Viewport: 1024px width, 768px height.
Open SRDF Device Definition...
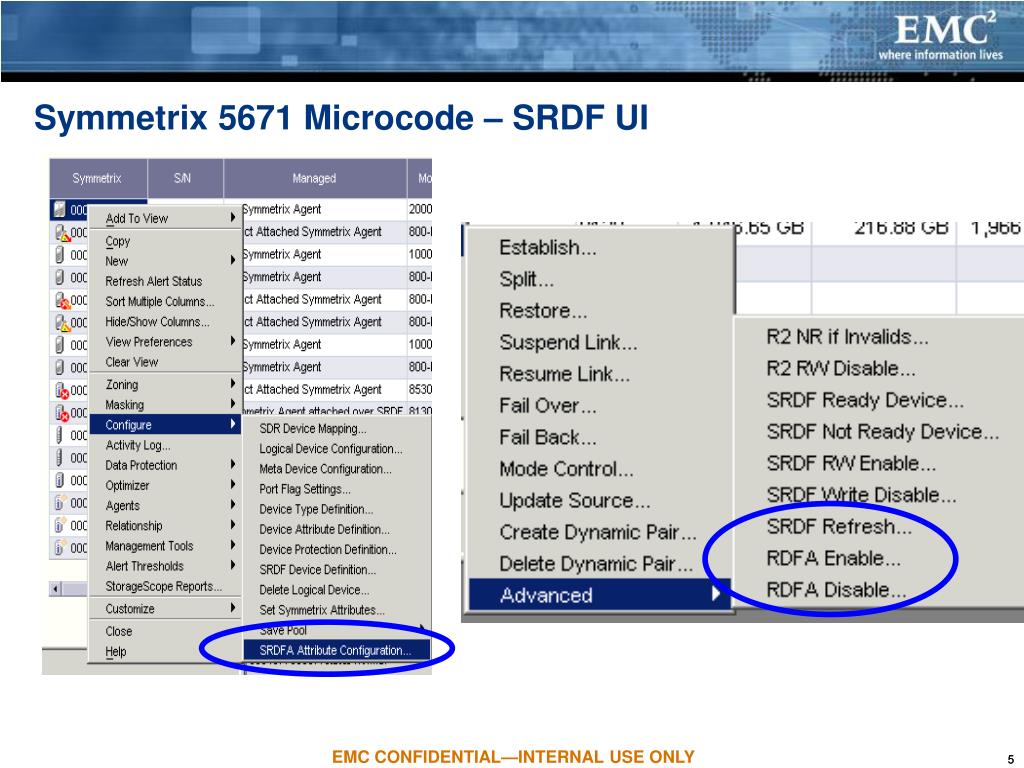[x=336, y=570]
